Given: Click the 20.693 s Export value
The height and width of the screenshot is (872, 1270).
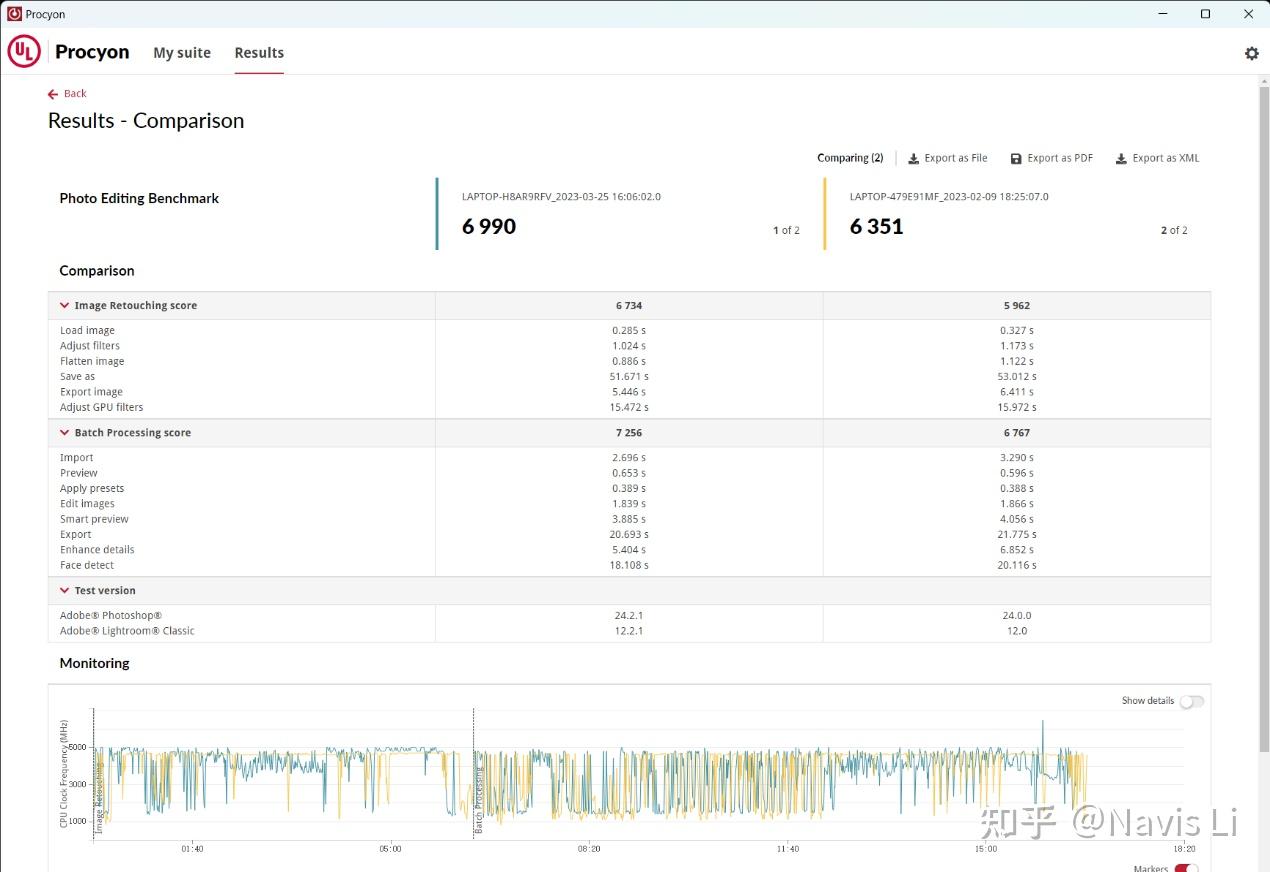Looking at the screenshot, I should click(630, 535).
